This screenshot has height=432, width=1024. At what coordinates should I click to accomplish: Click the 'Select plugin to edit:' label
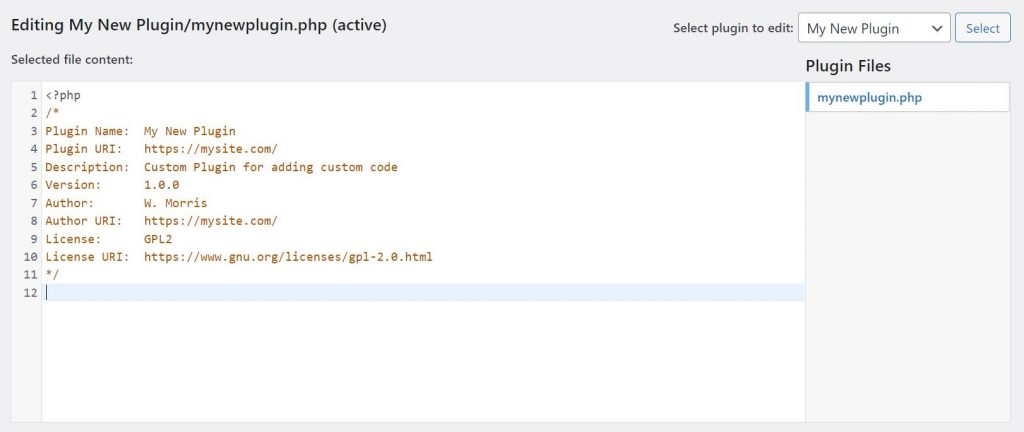[733, 29]
